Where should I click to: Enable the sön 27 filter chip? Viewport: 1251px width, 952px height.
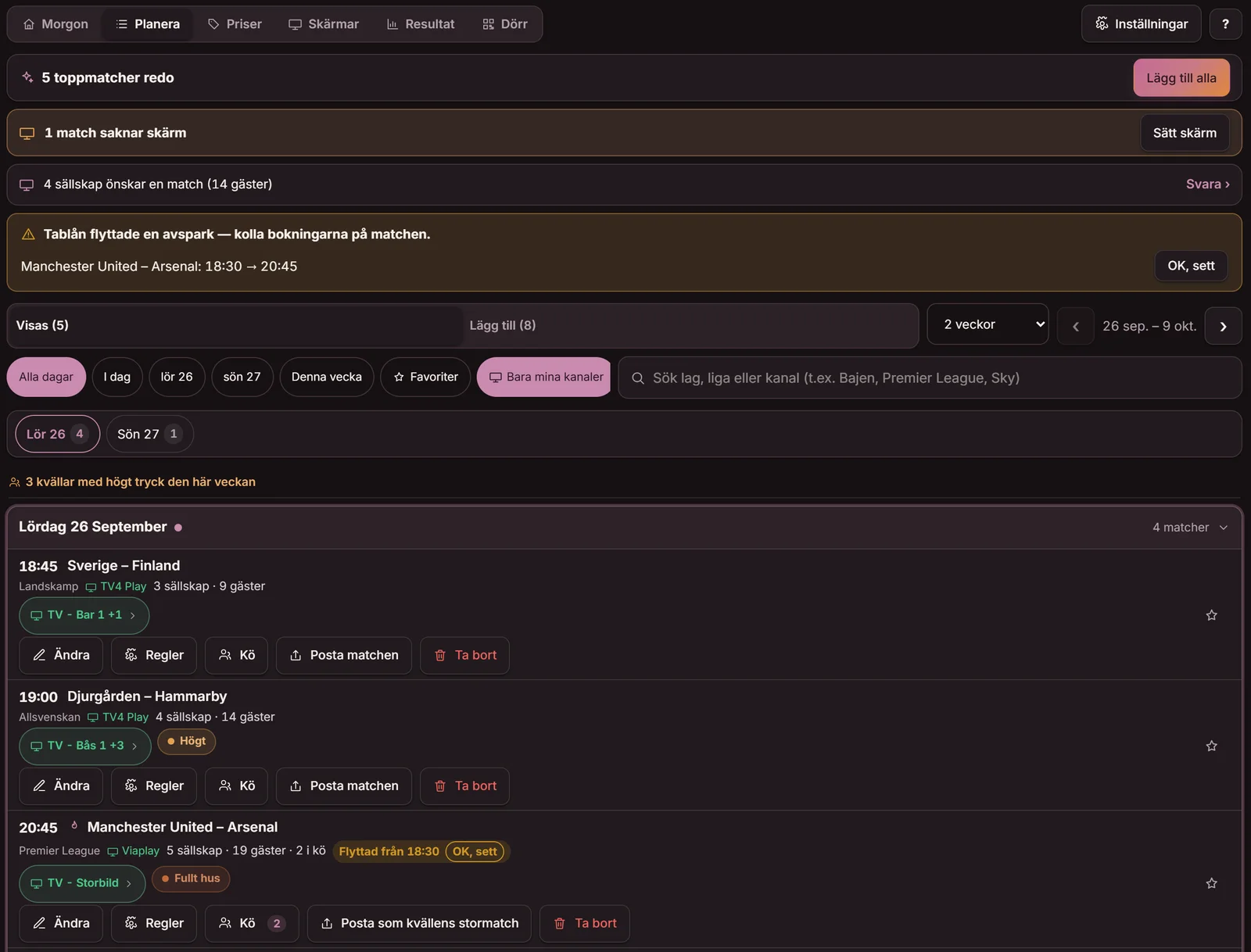242,377
